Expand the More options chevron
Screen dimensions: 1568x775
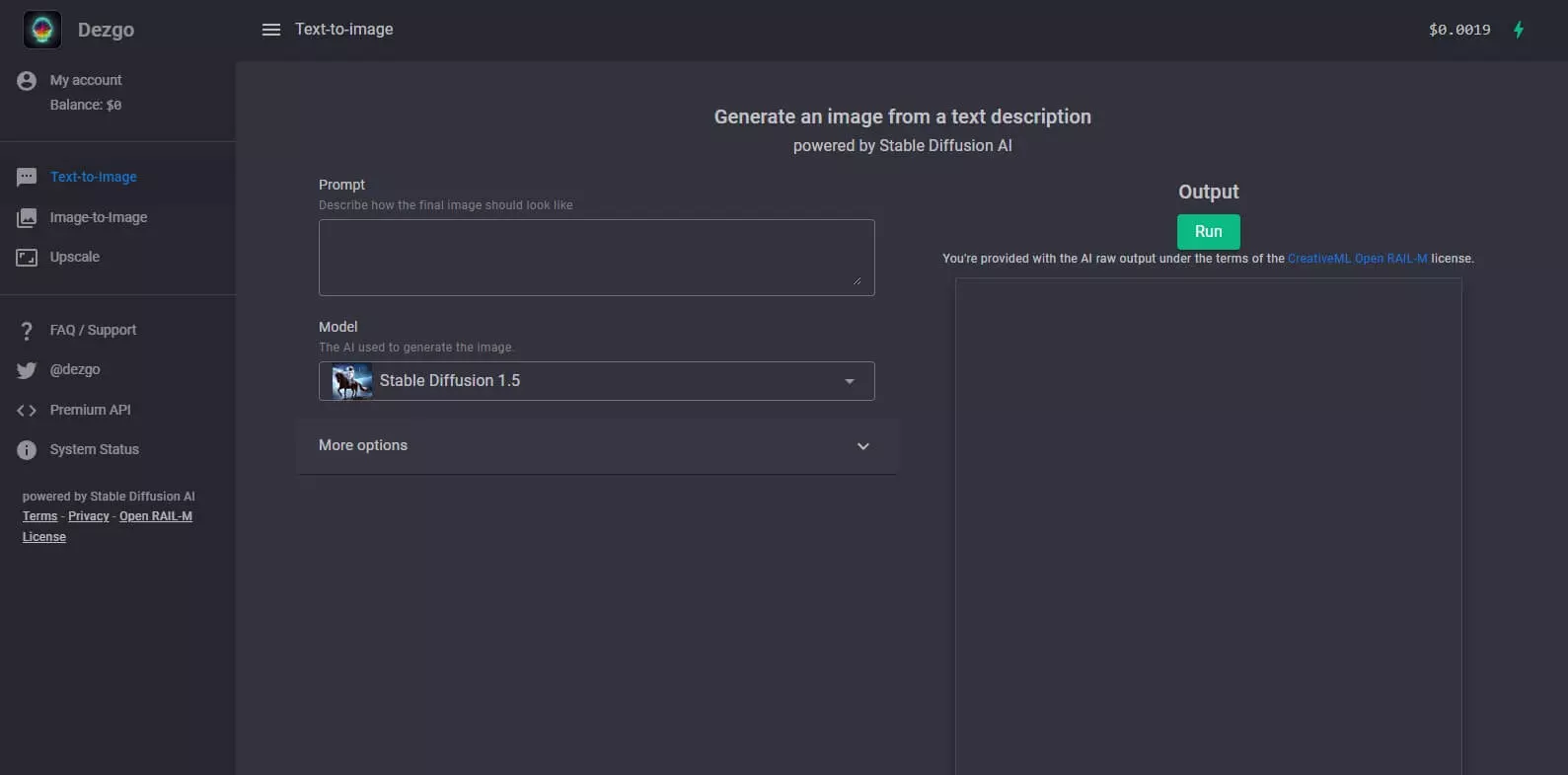[x=863, y=446]
